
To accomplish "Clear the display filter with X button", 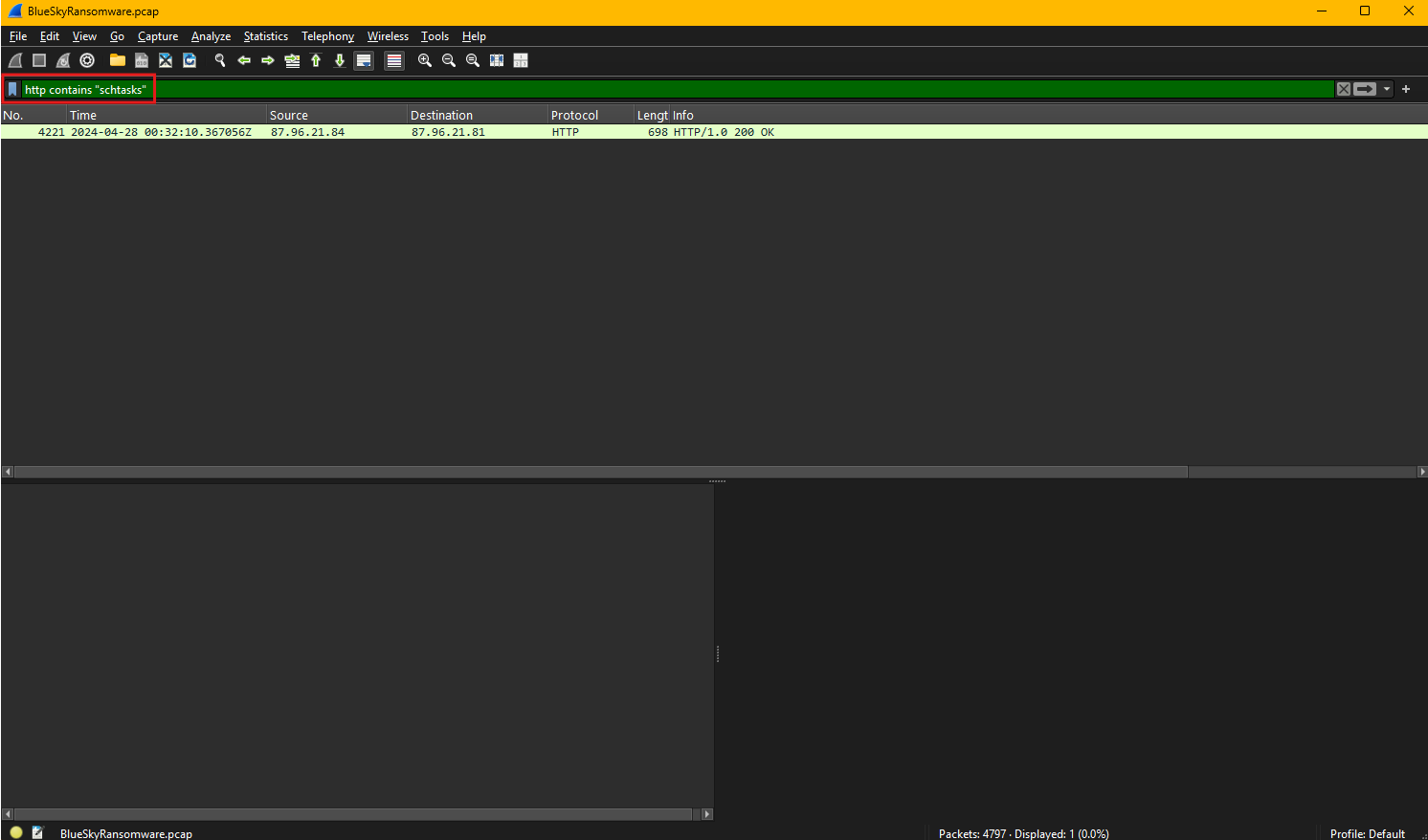I will [1344, 89].
